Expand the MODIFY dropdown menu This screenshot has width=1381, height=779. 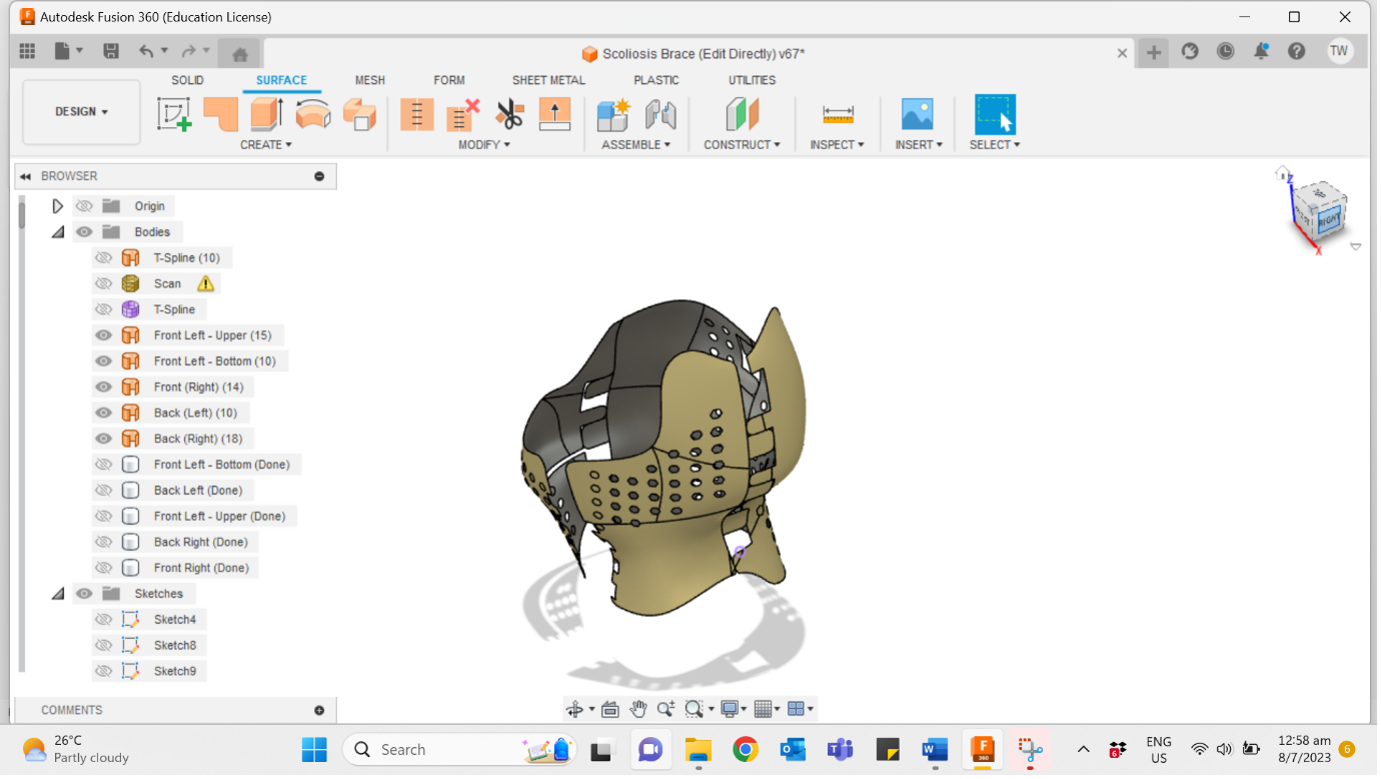coord(484,145)
